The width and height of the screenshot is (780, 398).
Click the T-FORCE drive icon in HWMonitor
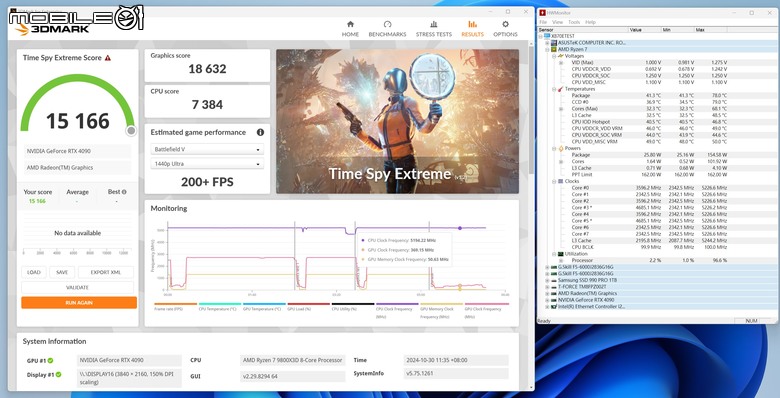(554, 287)
